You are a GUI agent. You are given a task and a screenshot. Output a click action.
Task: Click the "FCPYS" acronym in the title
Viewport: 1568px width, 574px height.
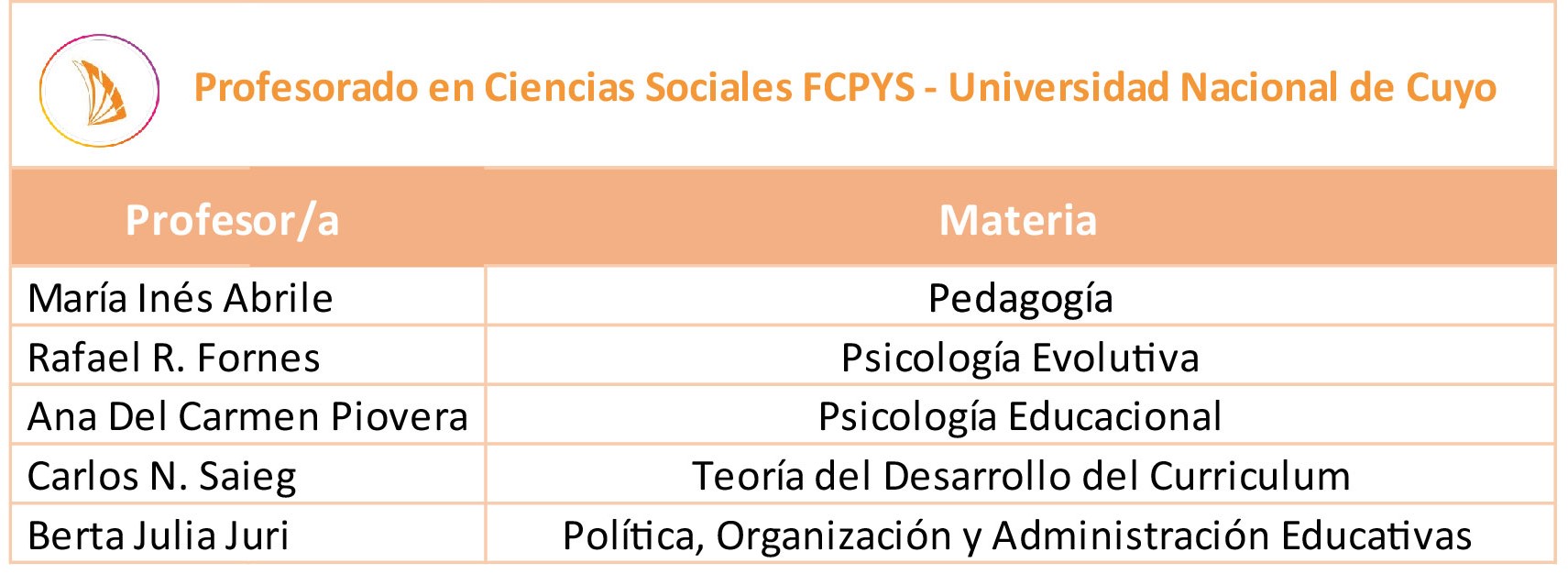[x=858, y=88]
